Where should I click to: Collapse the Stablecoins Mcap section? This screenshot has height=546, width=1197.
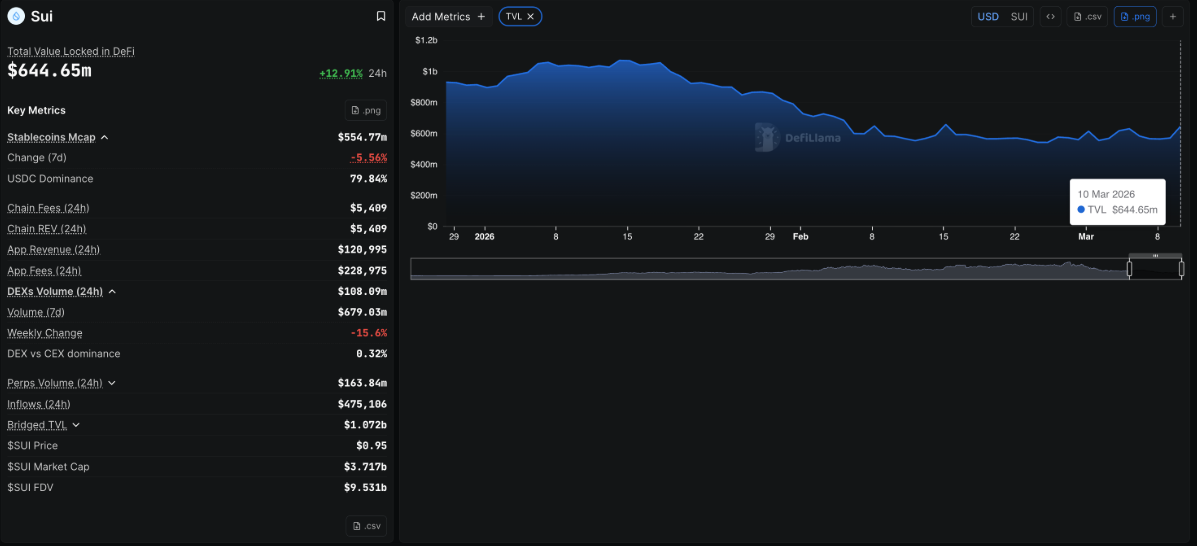pyautogui.click(x=105, y=137)
